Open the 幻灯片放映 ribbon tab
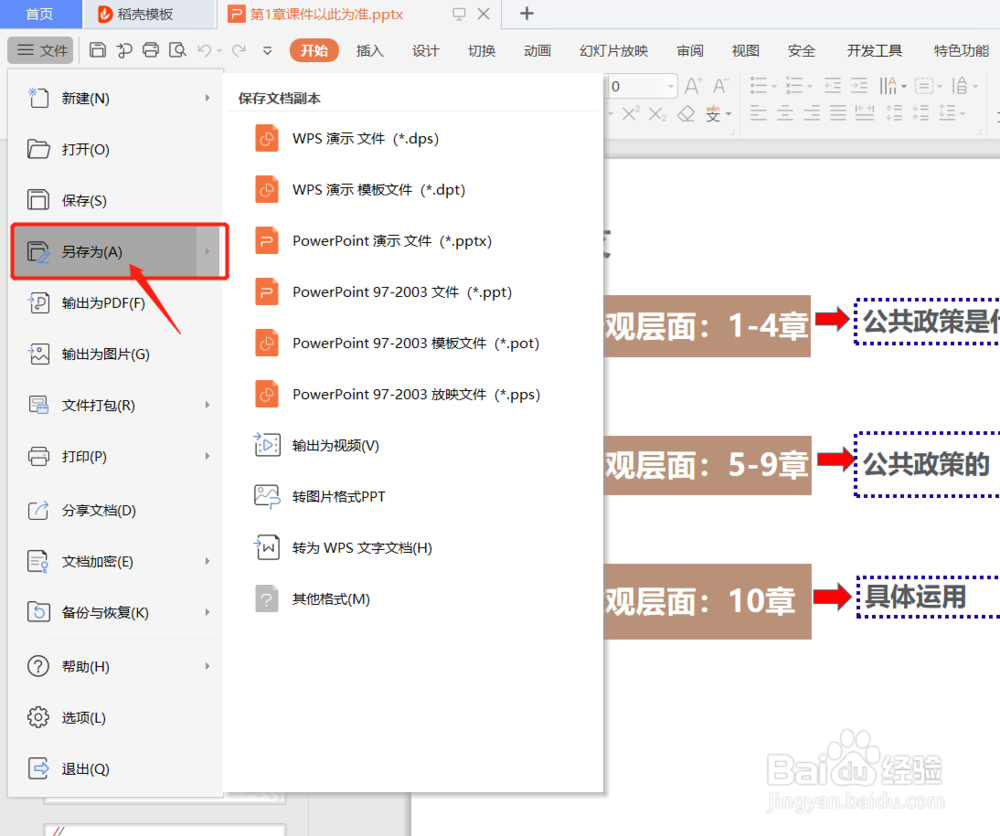The height and width of the screenshot is (836, 1000). point(614,50)
